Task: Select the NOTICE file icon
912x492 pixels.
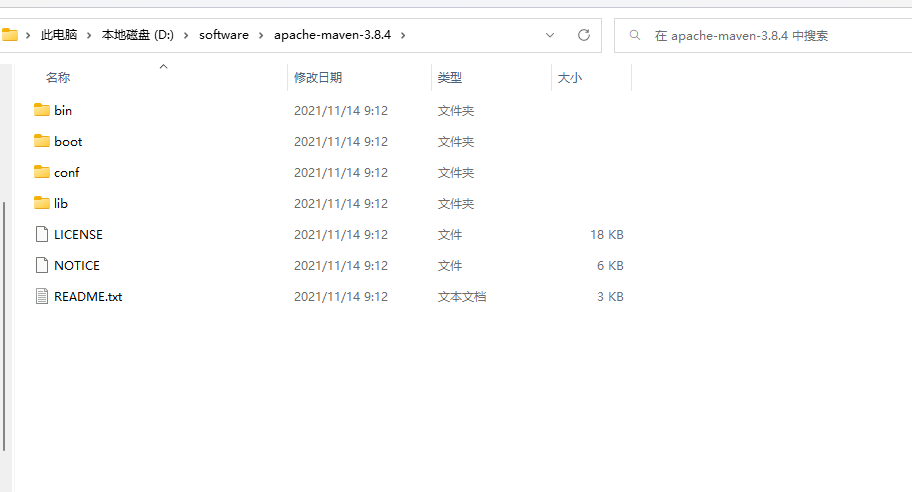Action: [x=42, y=265]
